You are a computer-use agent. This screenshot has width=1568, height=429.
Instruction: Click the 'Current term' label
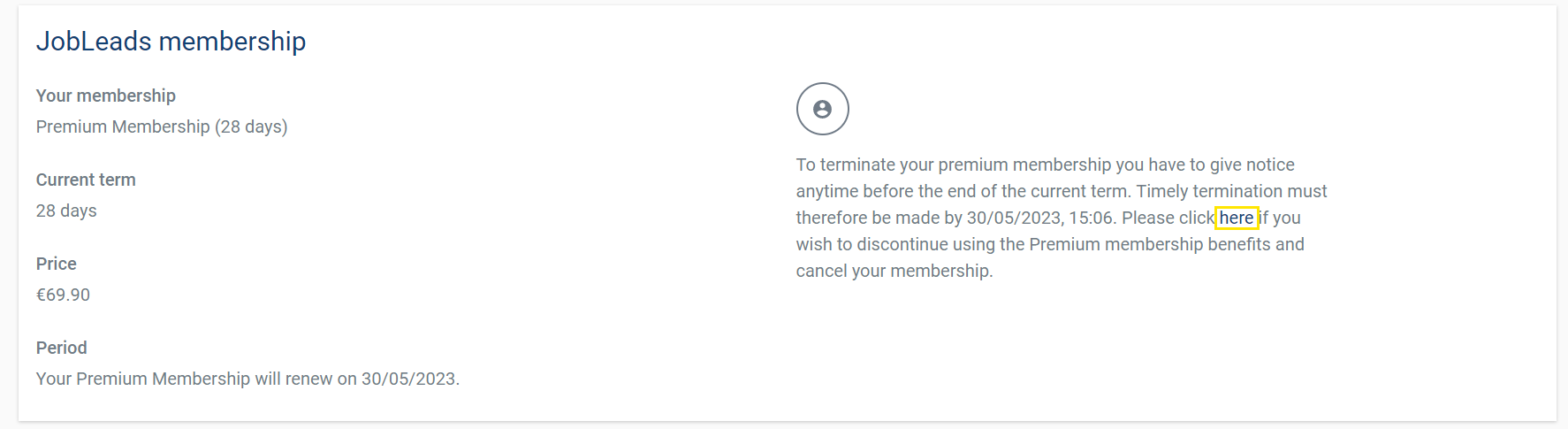[x=86, y=180]
